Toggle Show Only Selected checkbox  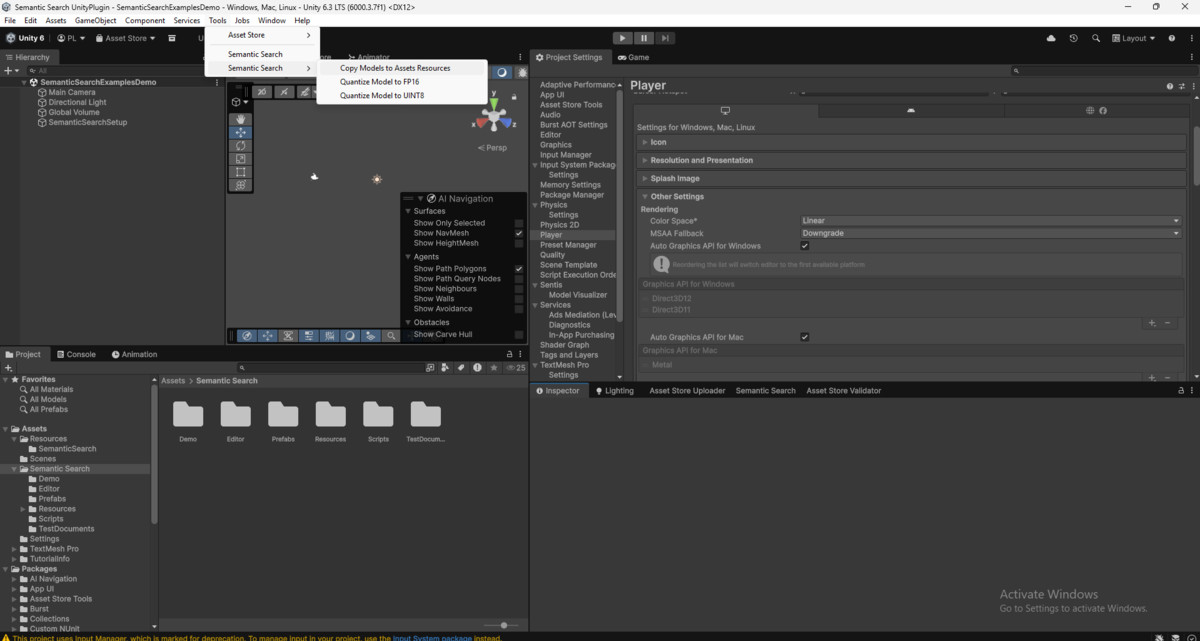(519, 223)
